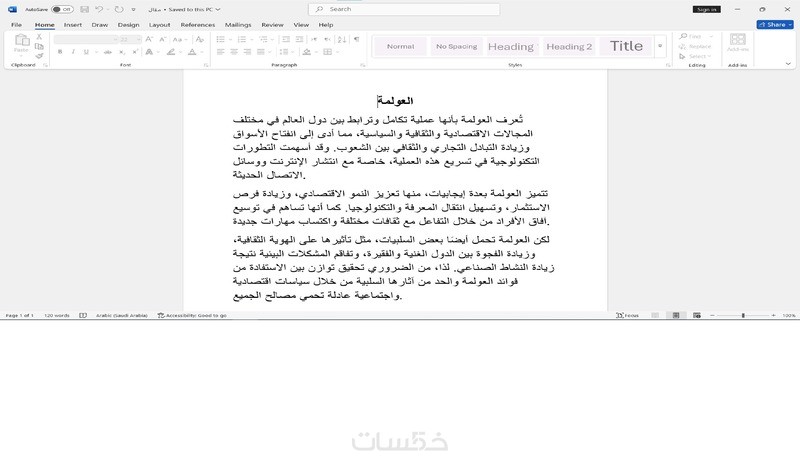Click the Save icon in title bar

point(85,9)
